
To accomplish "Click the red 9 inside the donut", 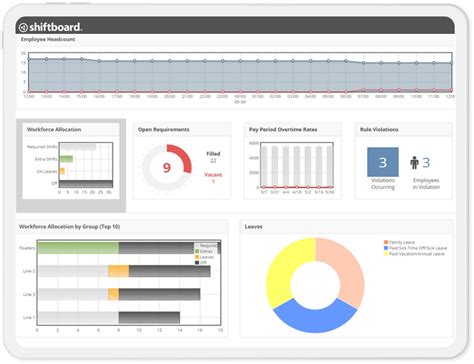I will pyautogui.click(x=167, y=167).
